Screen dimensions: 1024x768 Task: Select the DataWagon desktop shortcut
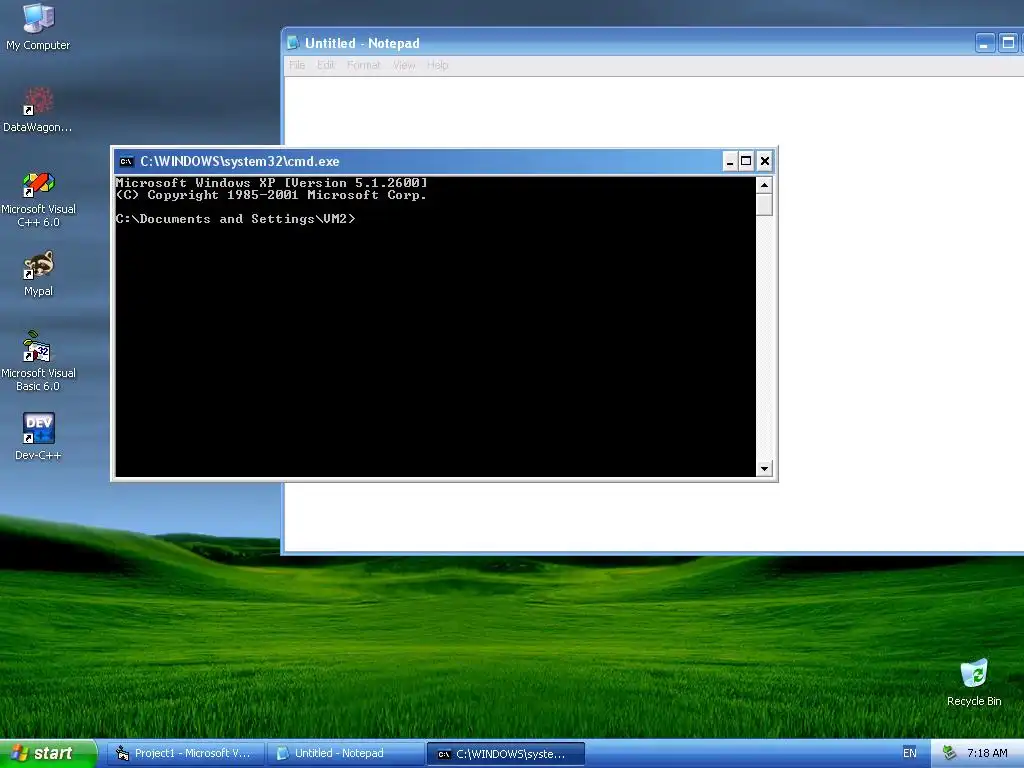[x=38, y=109]
